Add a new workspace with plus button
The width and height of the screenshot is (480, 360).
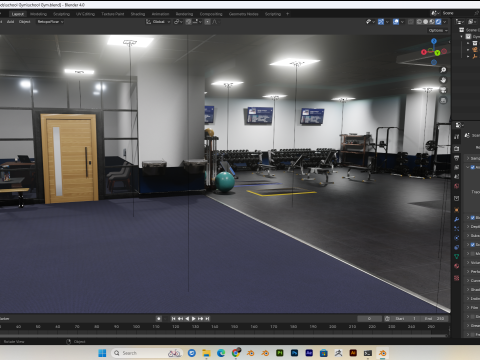287,14
